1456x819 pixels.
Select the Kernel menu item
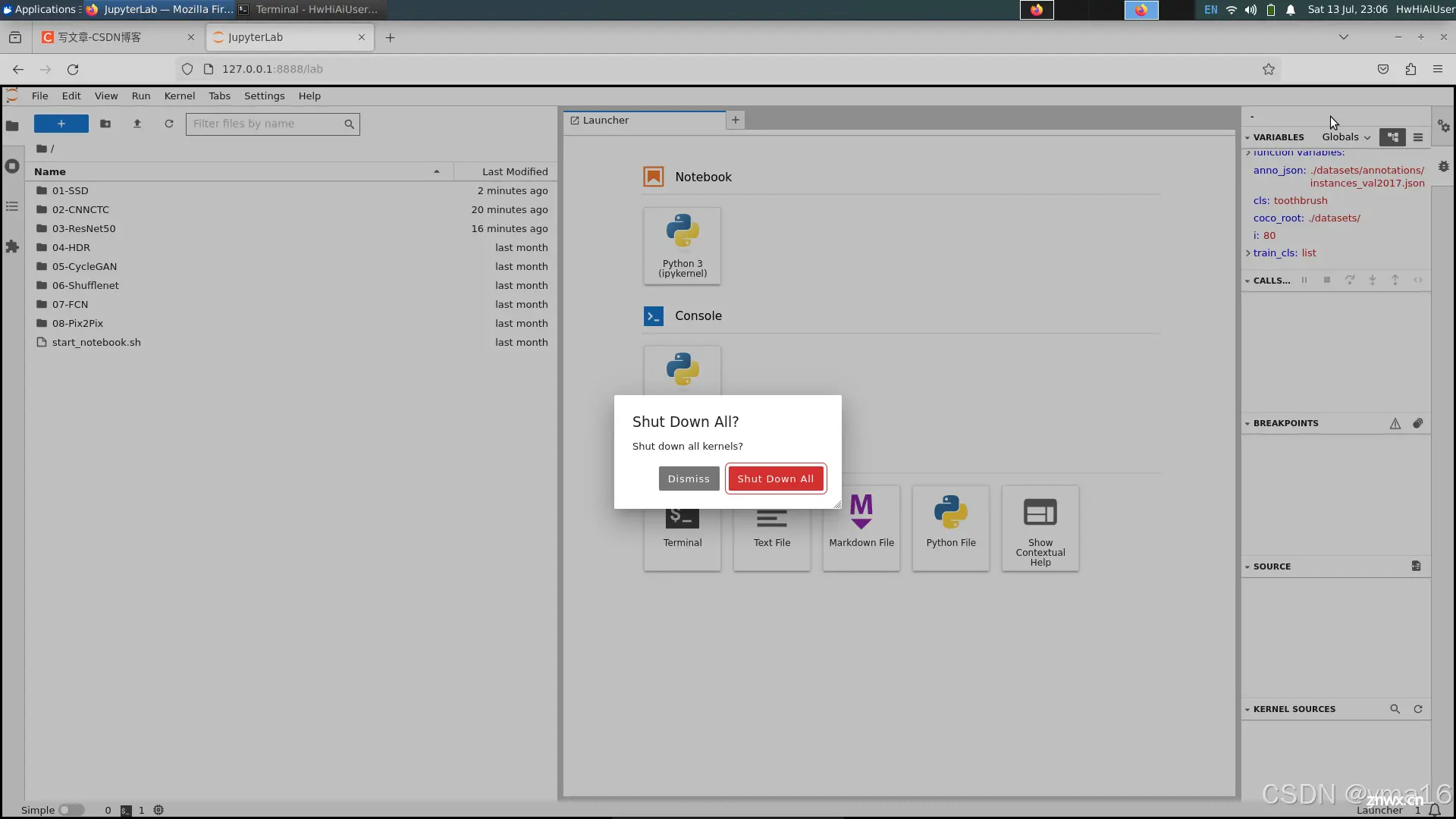point(179,96)
